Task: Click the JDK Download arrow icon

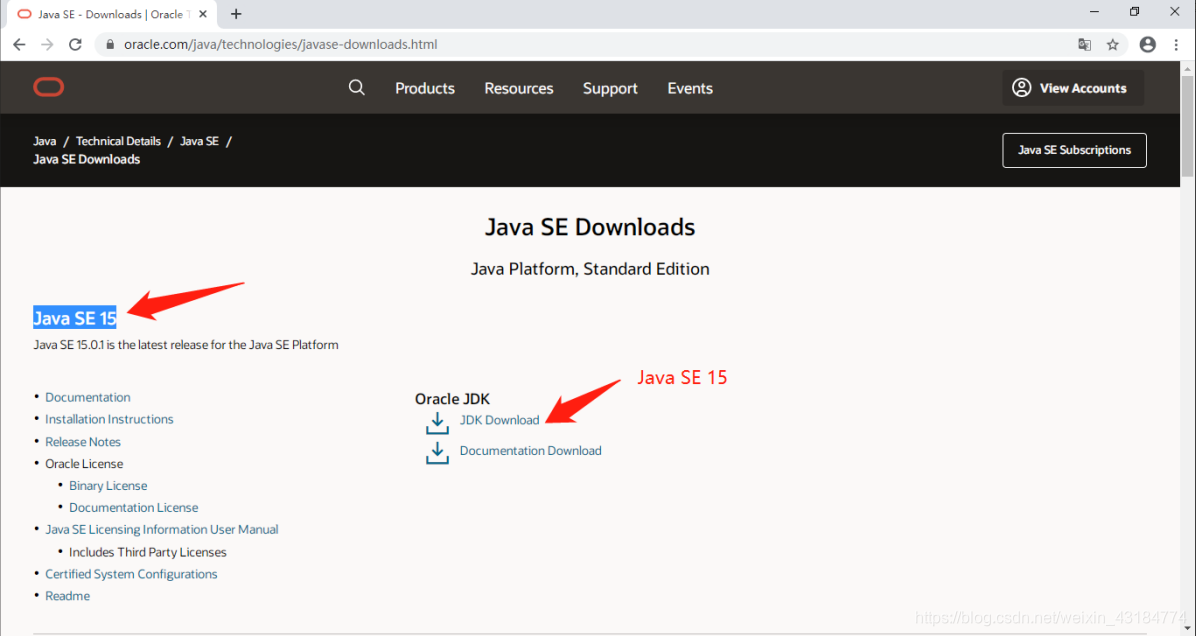Action: [437, 423]
